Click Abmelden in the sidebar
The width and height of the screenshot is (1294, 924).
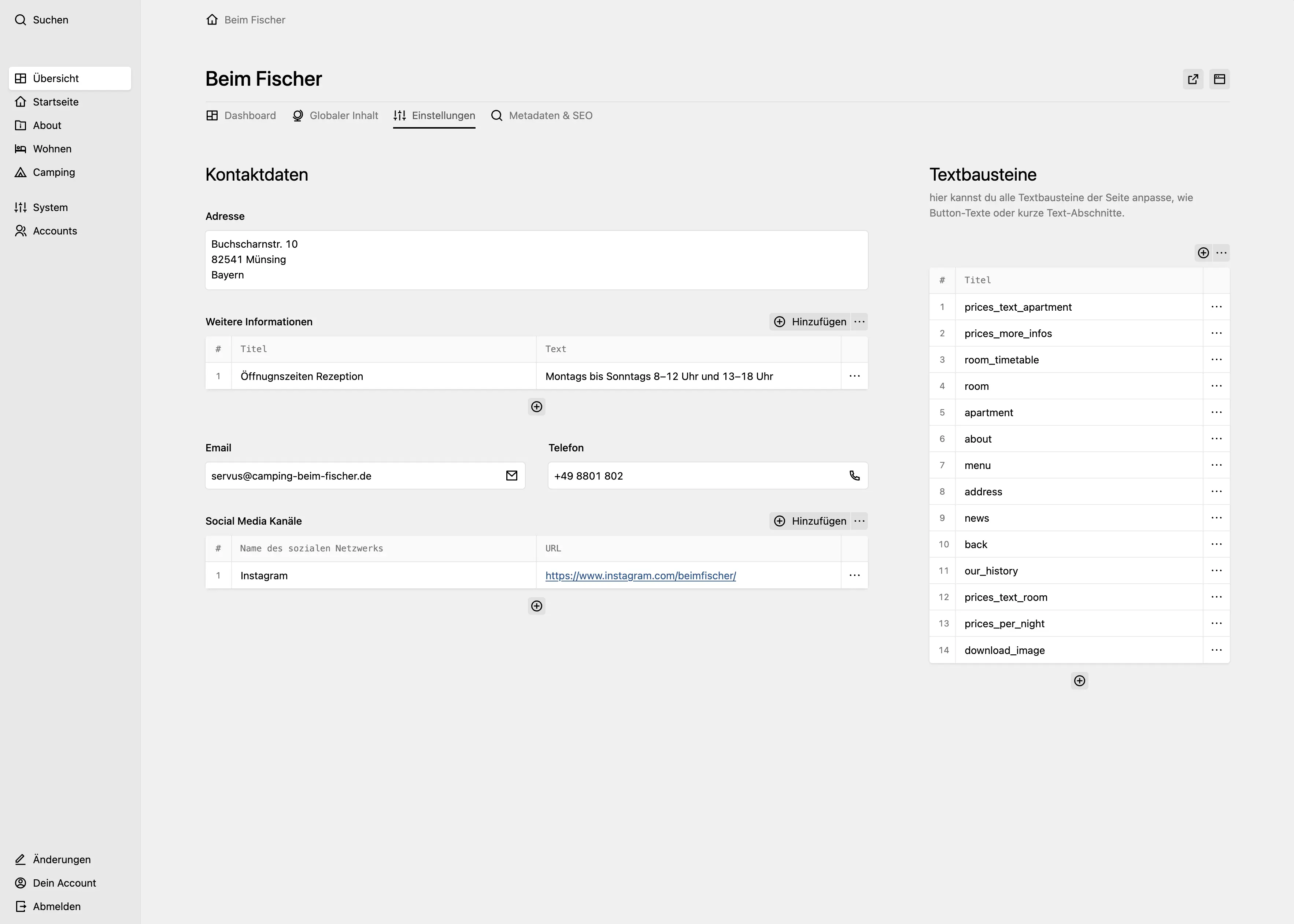click(x=56, y=906)
